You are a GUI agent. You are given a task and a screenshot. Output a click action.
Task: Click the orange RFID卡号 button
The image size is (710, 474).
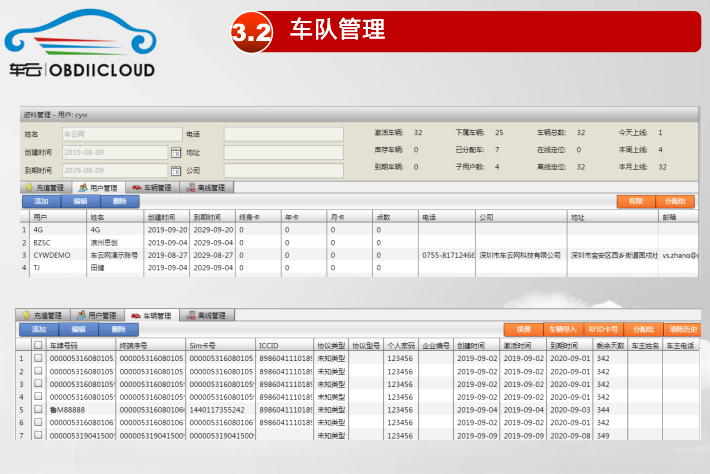(x=603, y=329)
